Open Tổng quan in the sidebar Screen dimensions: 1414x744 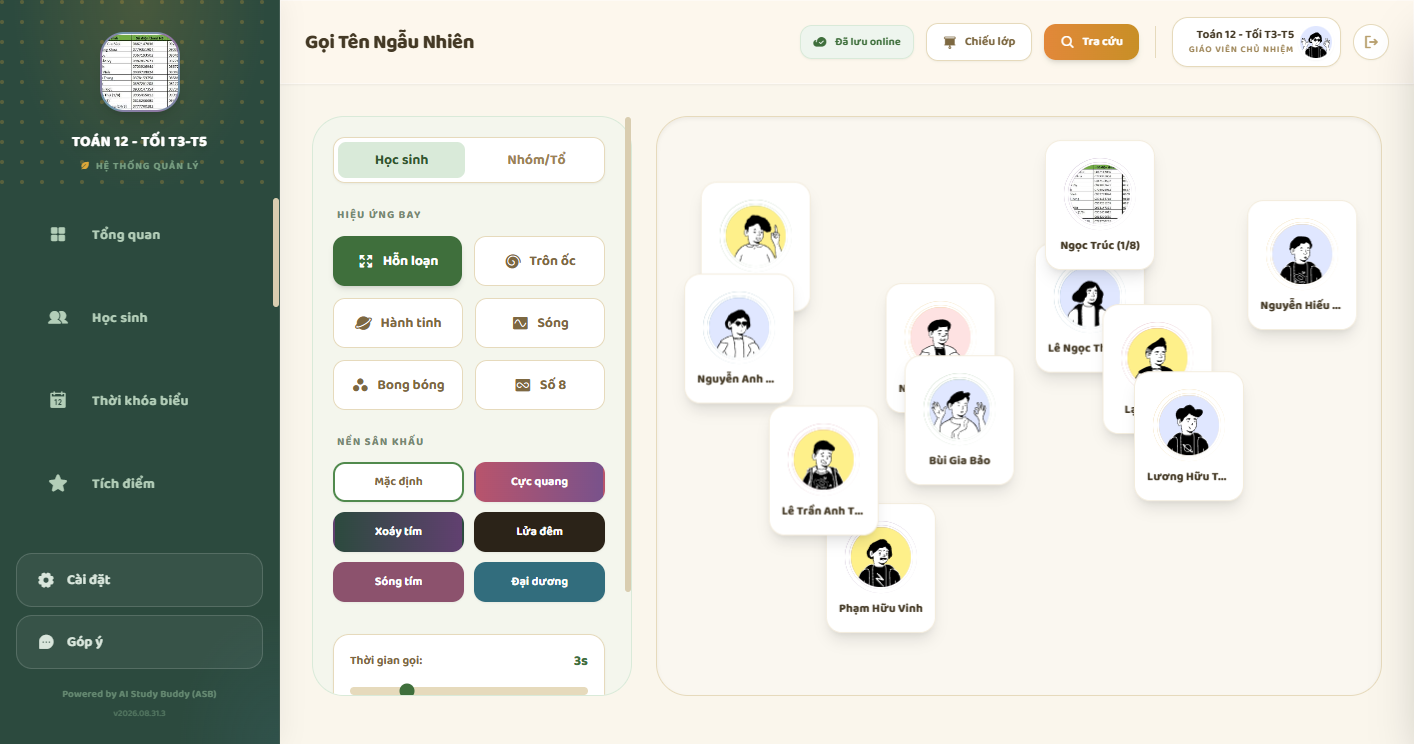(x=140, y=235)
